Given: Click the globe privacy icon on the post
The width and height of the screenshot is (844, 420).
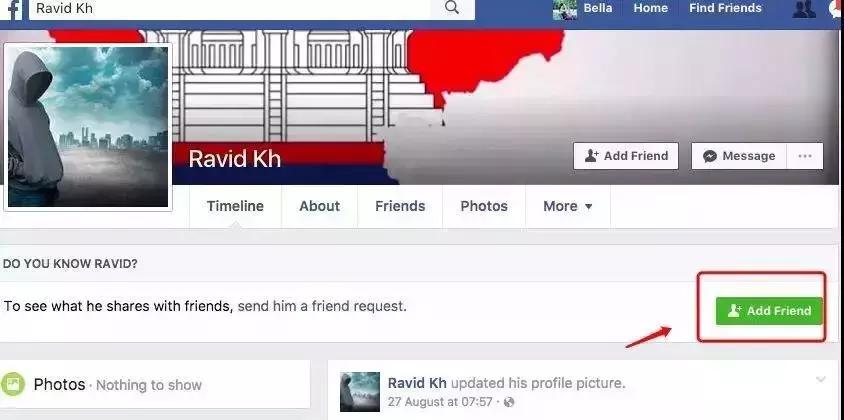Looking at the screenshot, I should pos(509,402).
